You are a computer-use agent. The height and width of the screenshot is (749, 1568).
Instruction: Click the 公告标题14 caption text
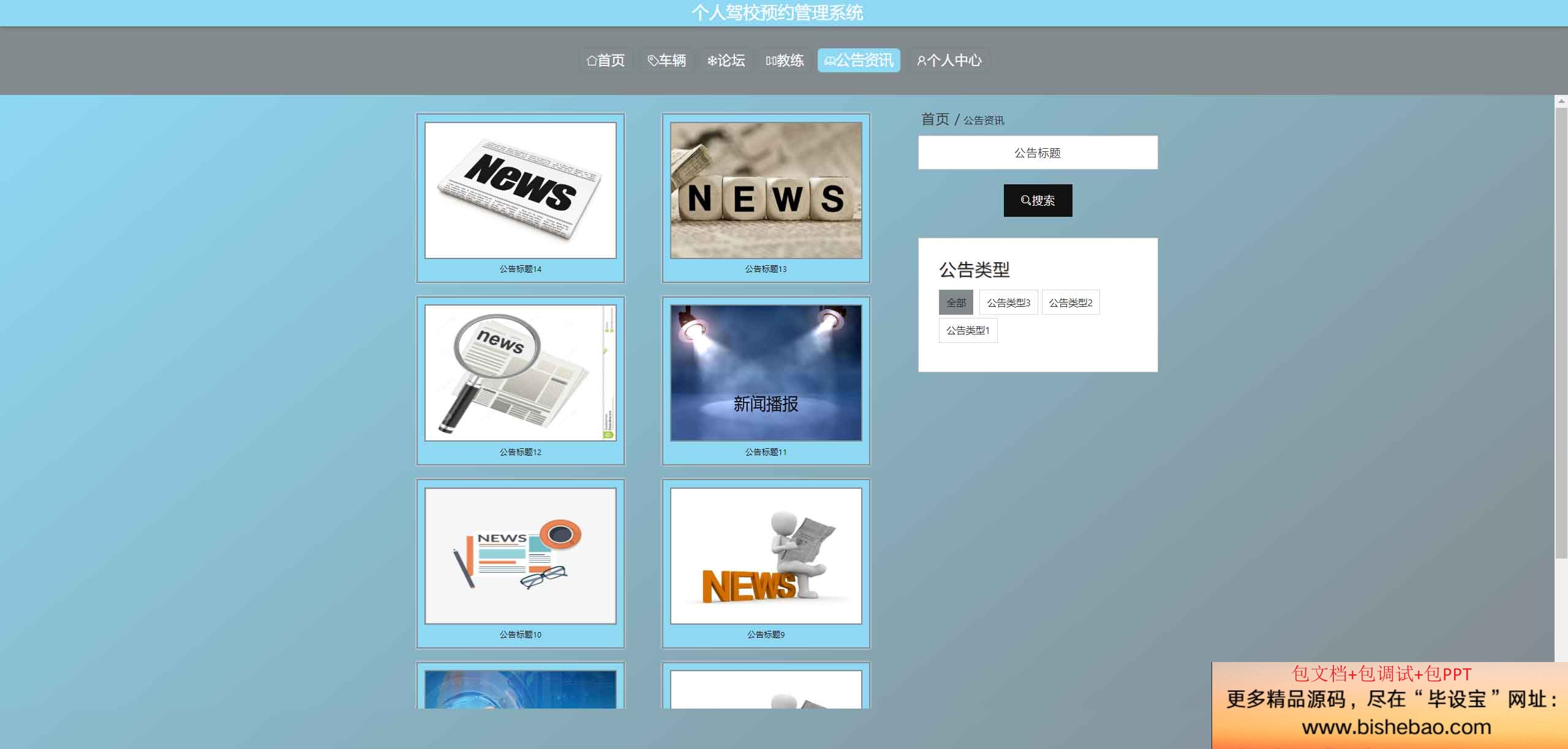point(521,269)
